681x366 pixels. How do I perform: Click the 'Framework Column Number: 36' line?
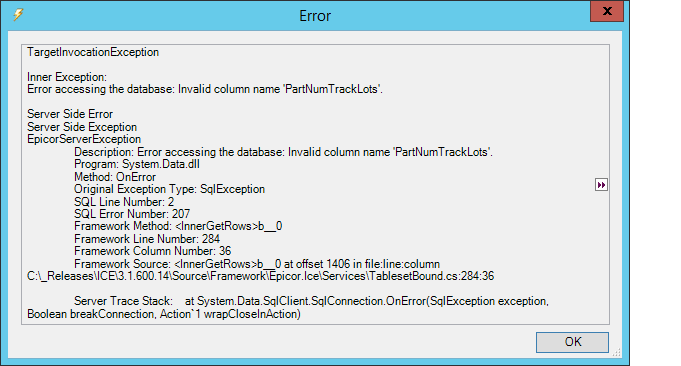152,251
